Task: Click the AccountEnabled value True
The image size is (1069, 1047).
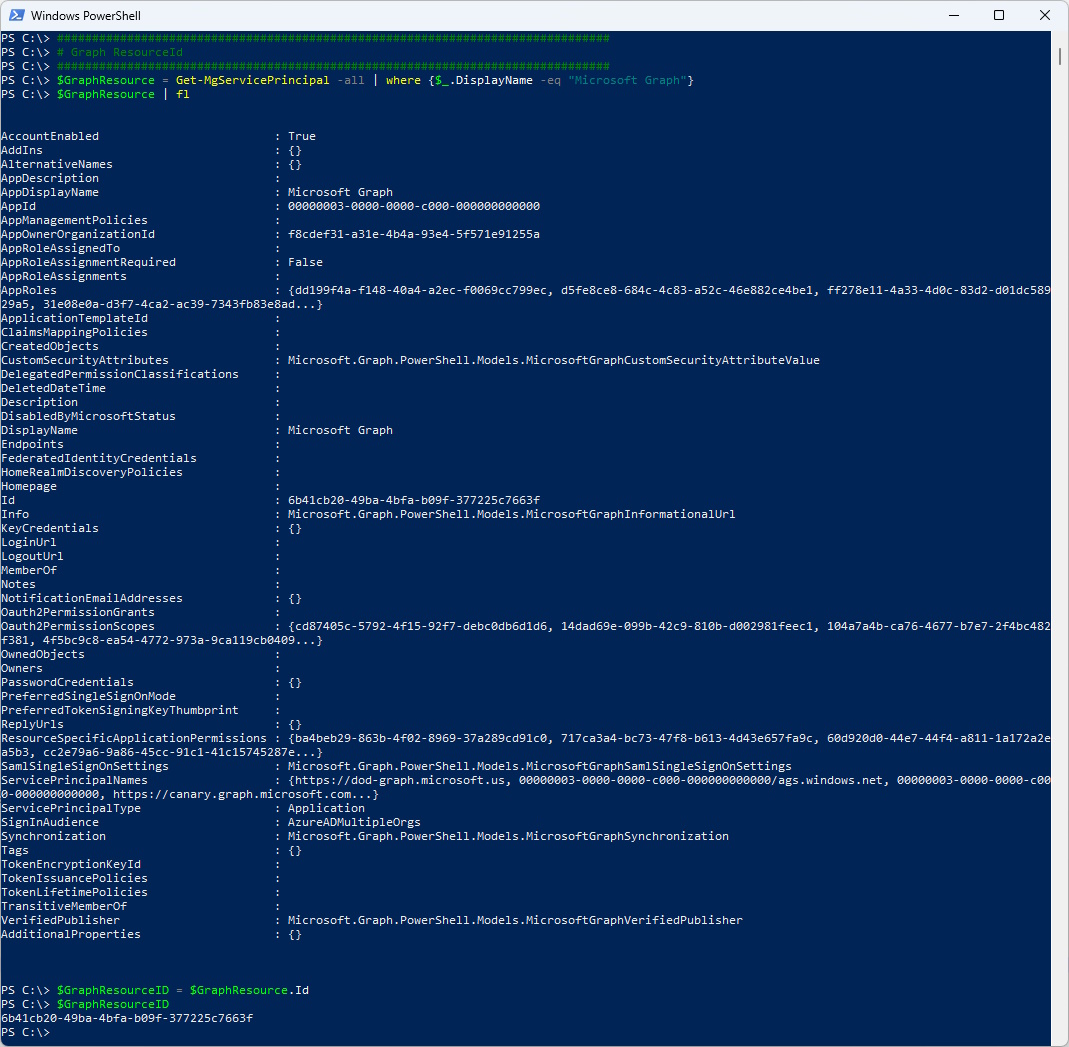Action: [301, 136]
